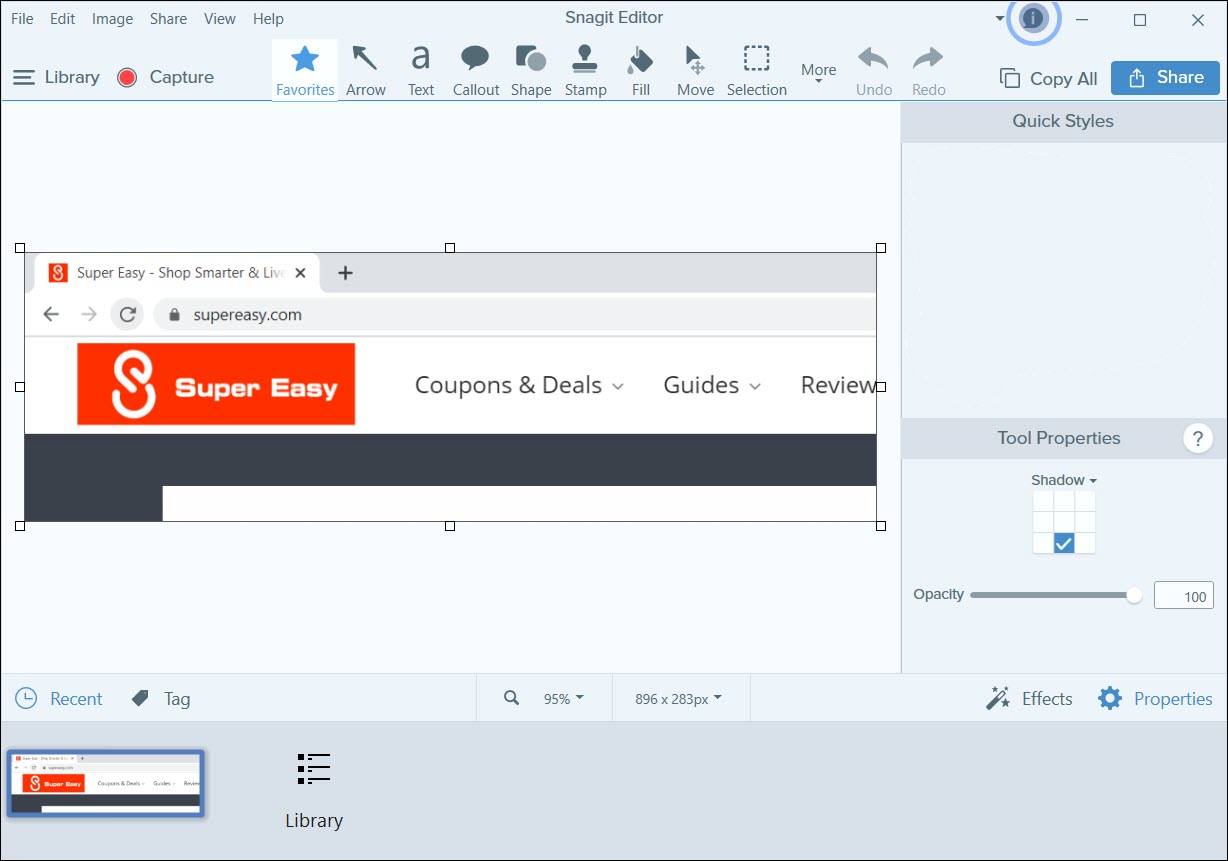The width and height of the screenshot is (1228, 861).
Task: Pick the Callout tool
Action: tap(476, 70)
